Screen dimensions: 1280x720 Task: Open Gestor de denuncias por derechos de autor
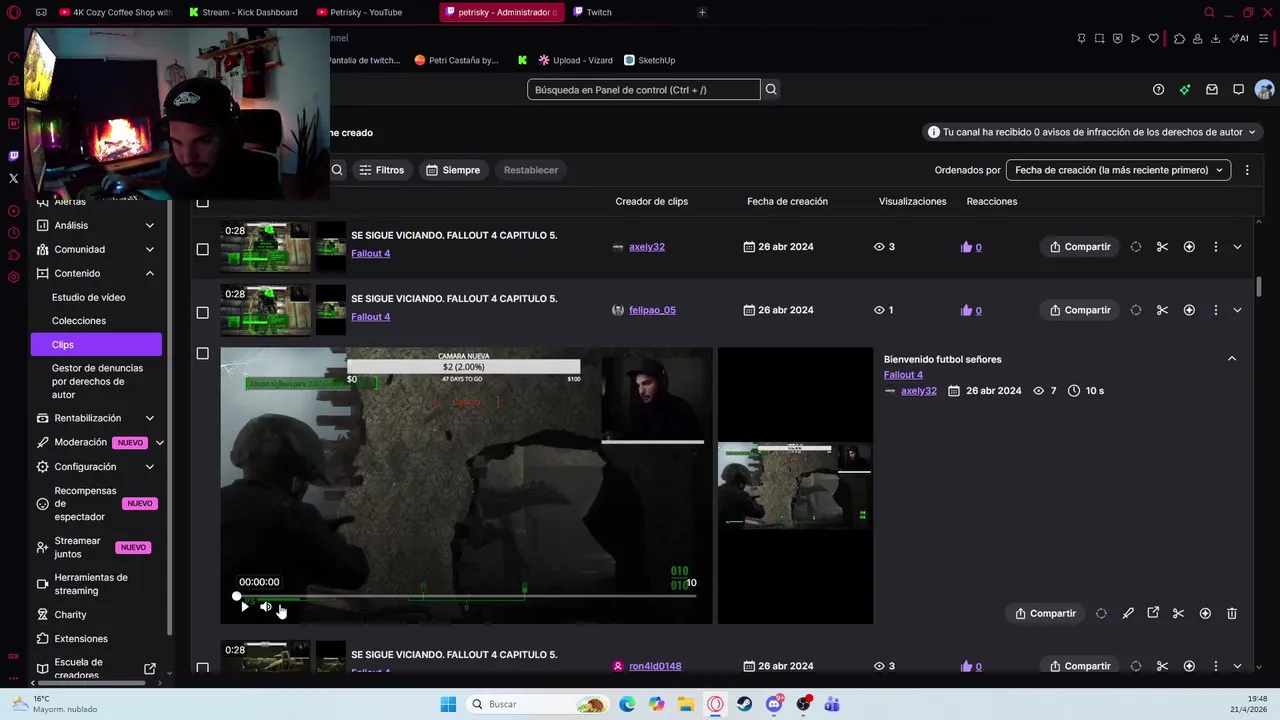(97, 381)
